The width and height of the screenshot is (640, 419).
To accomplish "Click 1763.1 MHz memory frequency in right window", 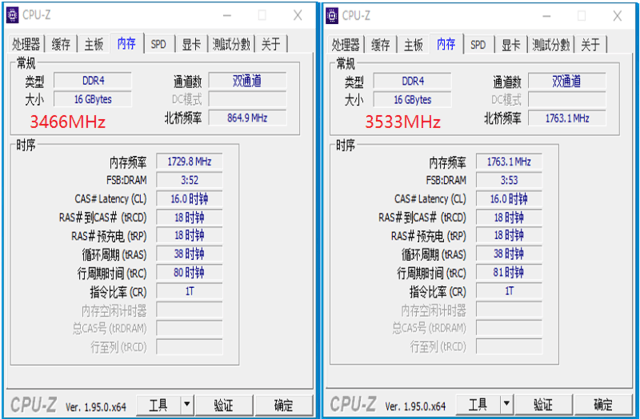I will (509, 162).
